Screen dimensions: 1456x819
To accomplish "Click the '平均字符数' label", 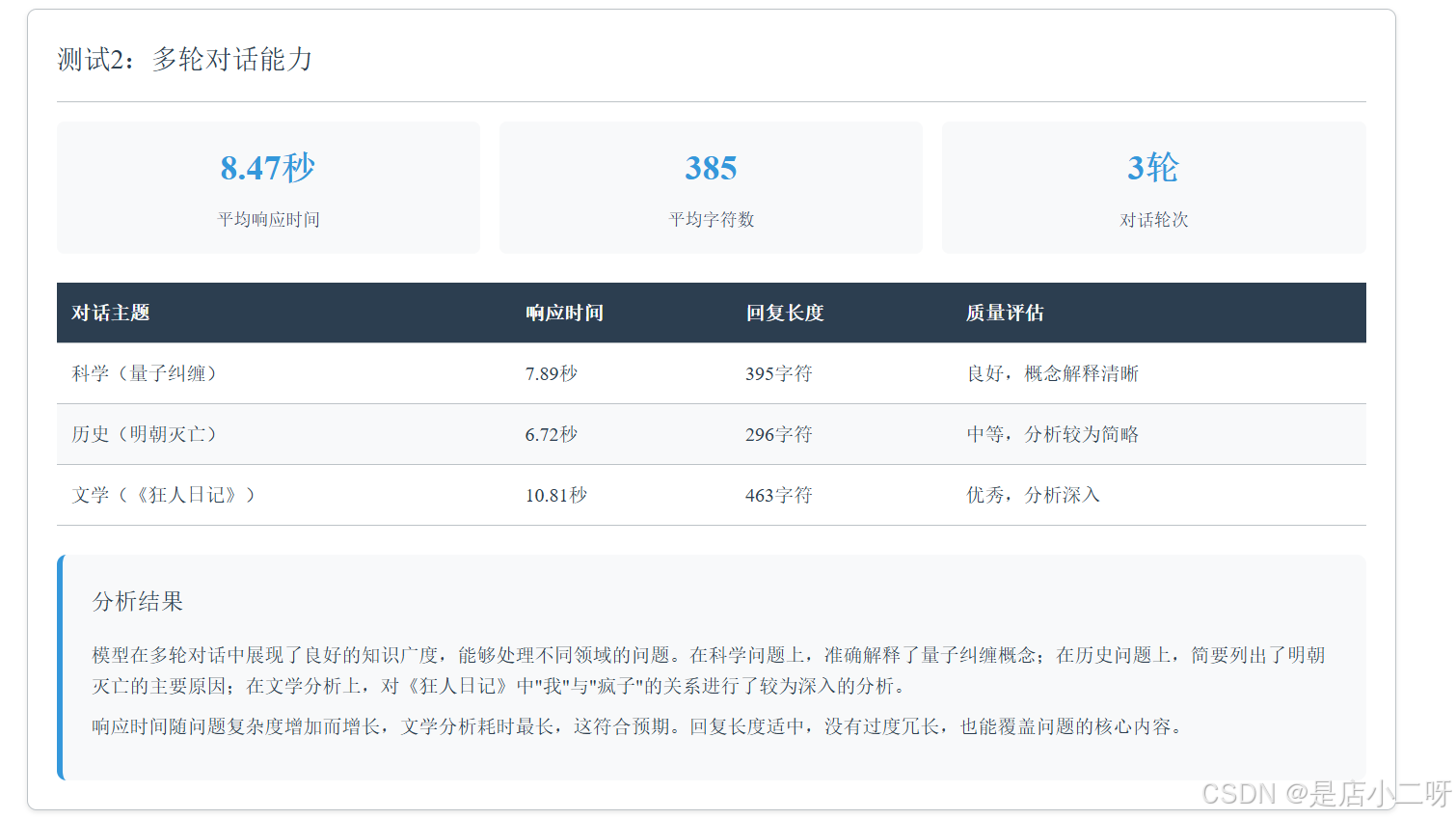I will click(711, 220).
